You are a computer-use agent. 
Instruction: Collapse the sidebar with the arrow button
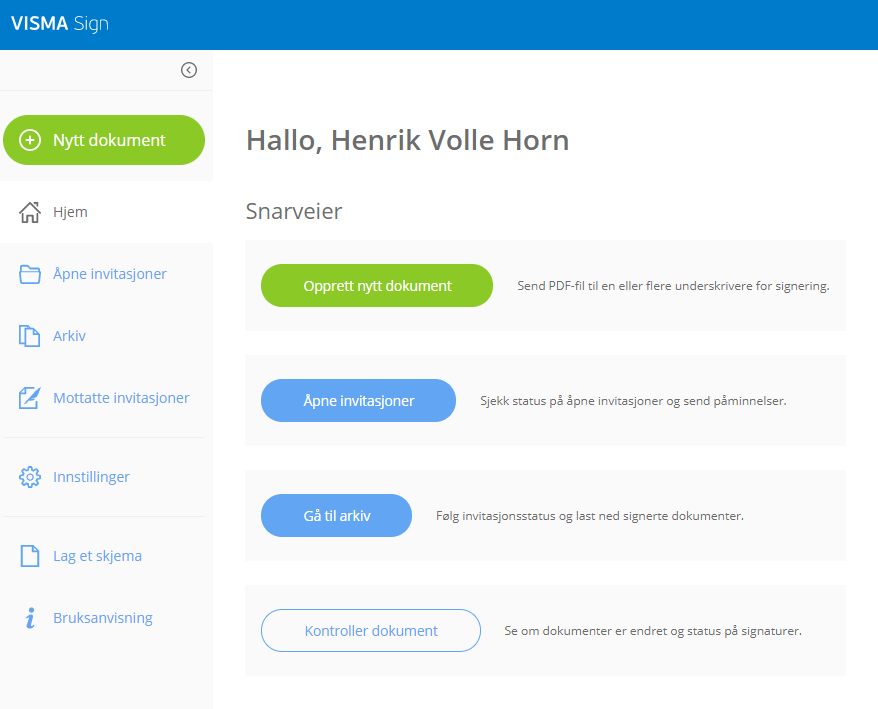coord(189,70)
